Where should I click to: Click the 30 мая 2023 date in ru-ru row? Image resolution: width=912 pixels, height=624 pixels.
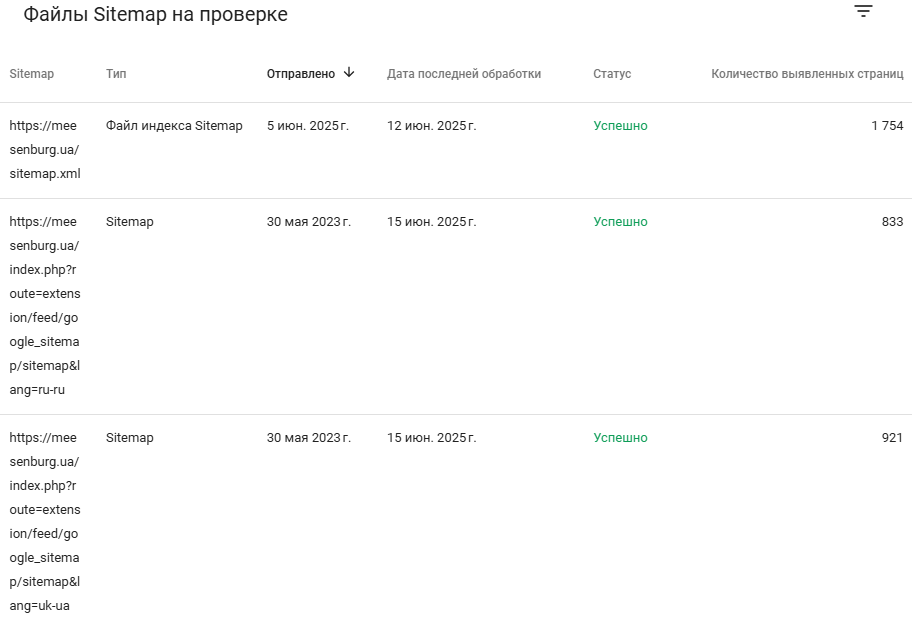click(x=309, y=222)
